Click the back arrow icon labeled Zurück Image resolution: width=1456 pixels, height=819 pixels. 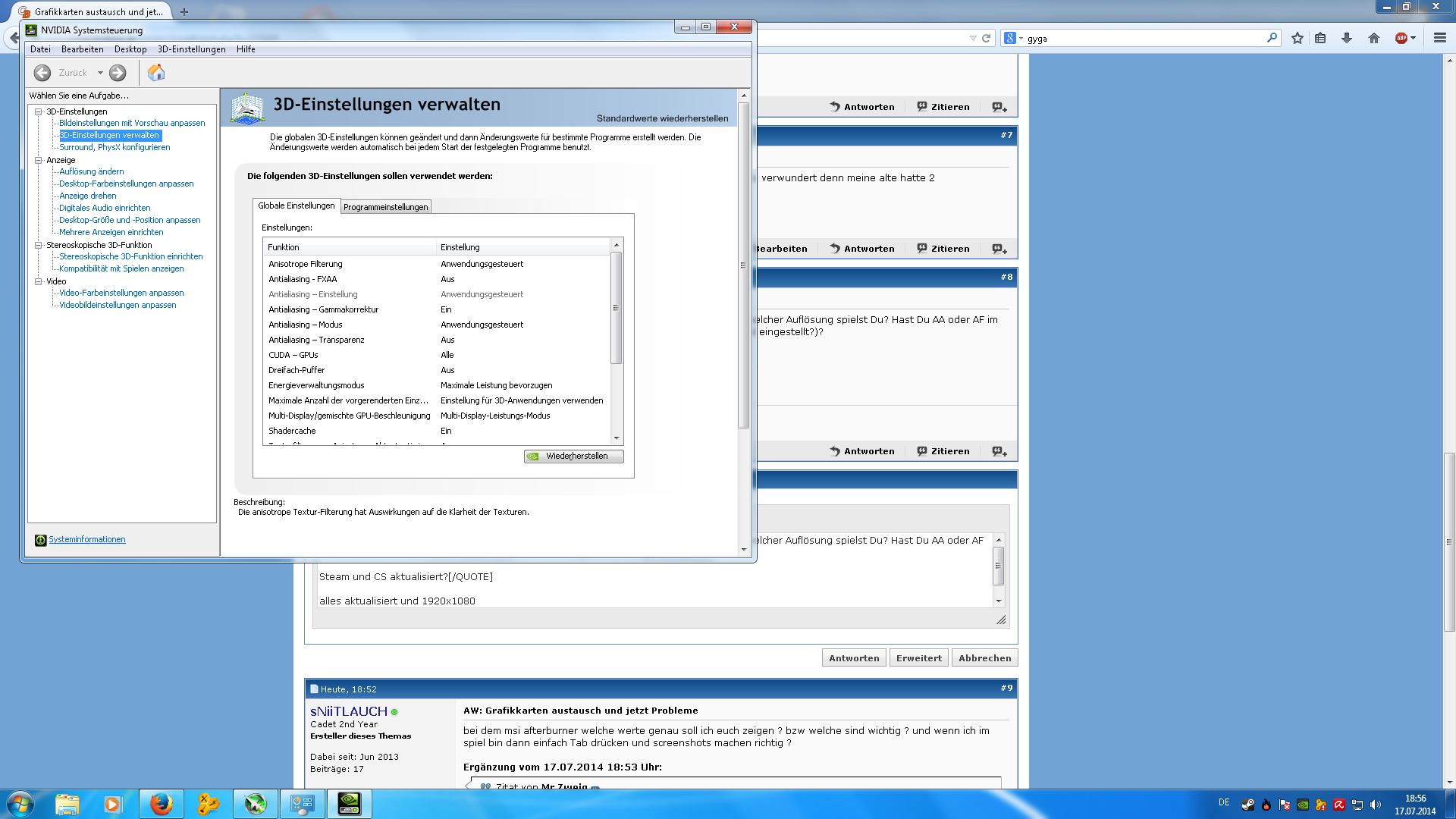pyautogui.click(x=42, y=73)
